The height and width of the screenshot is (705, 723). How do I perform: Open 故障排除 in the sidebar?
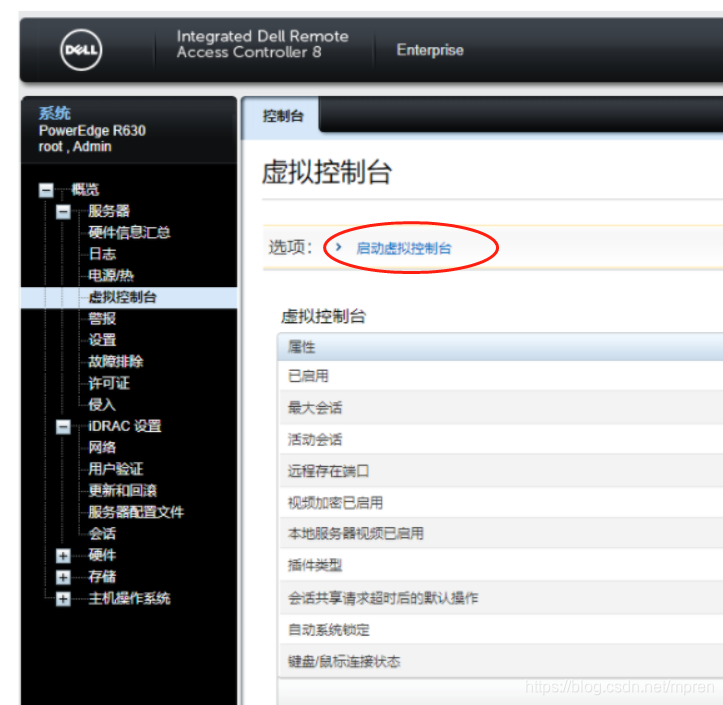115,361
